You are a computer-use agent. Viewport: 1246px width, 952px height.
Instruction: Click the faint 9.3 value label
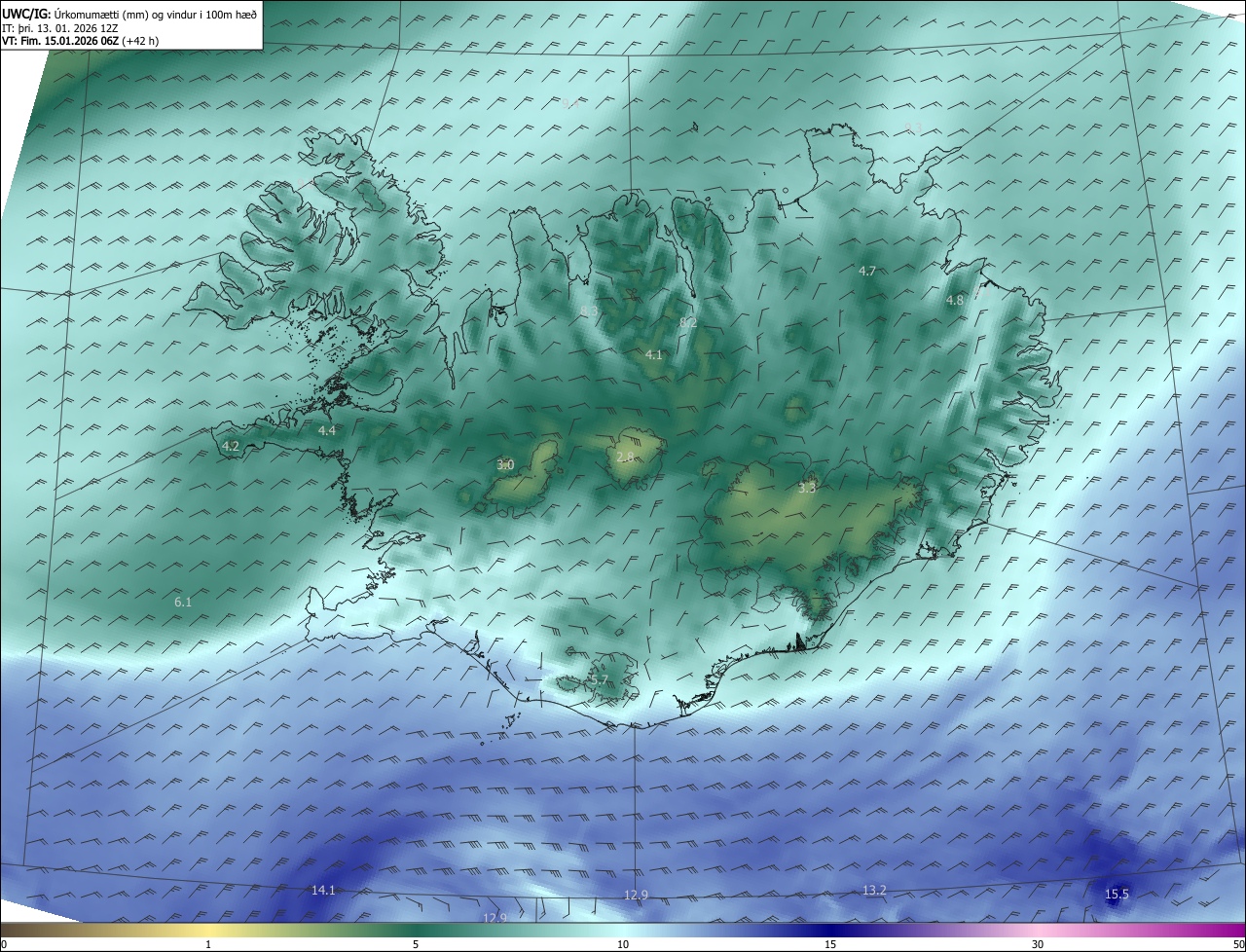click(x=913, y=127)
